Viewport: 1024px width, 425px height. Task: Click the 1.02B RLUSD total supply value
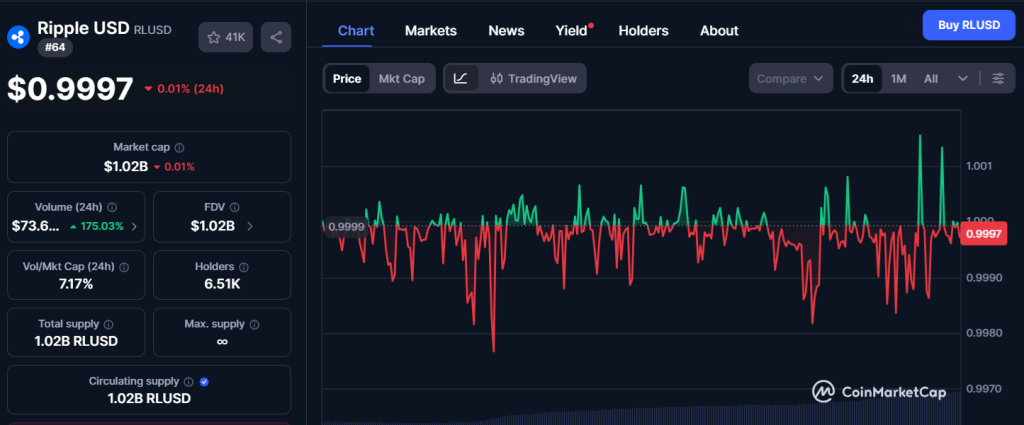click(x=76, y=341)
